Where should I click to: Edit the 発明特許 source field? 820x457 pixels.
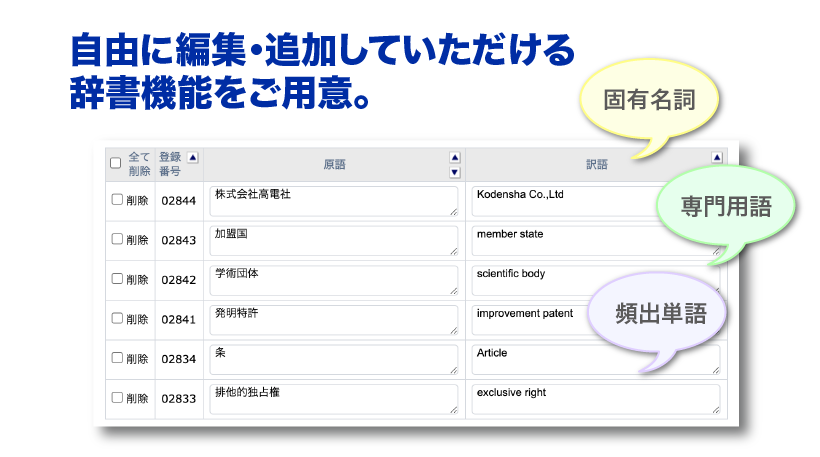coord(334,320)
